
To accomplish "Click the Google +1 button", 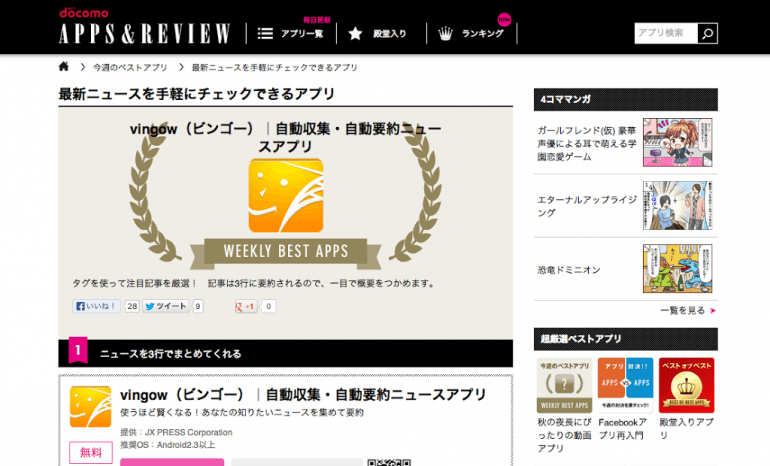I will (246, 306).
